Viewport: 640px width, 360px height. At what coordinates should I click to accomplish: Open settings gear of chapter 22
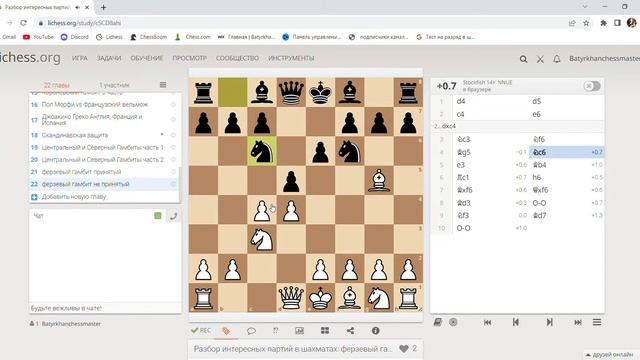[173, 184]
